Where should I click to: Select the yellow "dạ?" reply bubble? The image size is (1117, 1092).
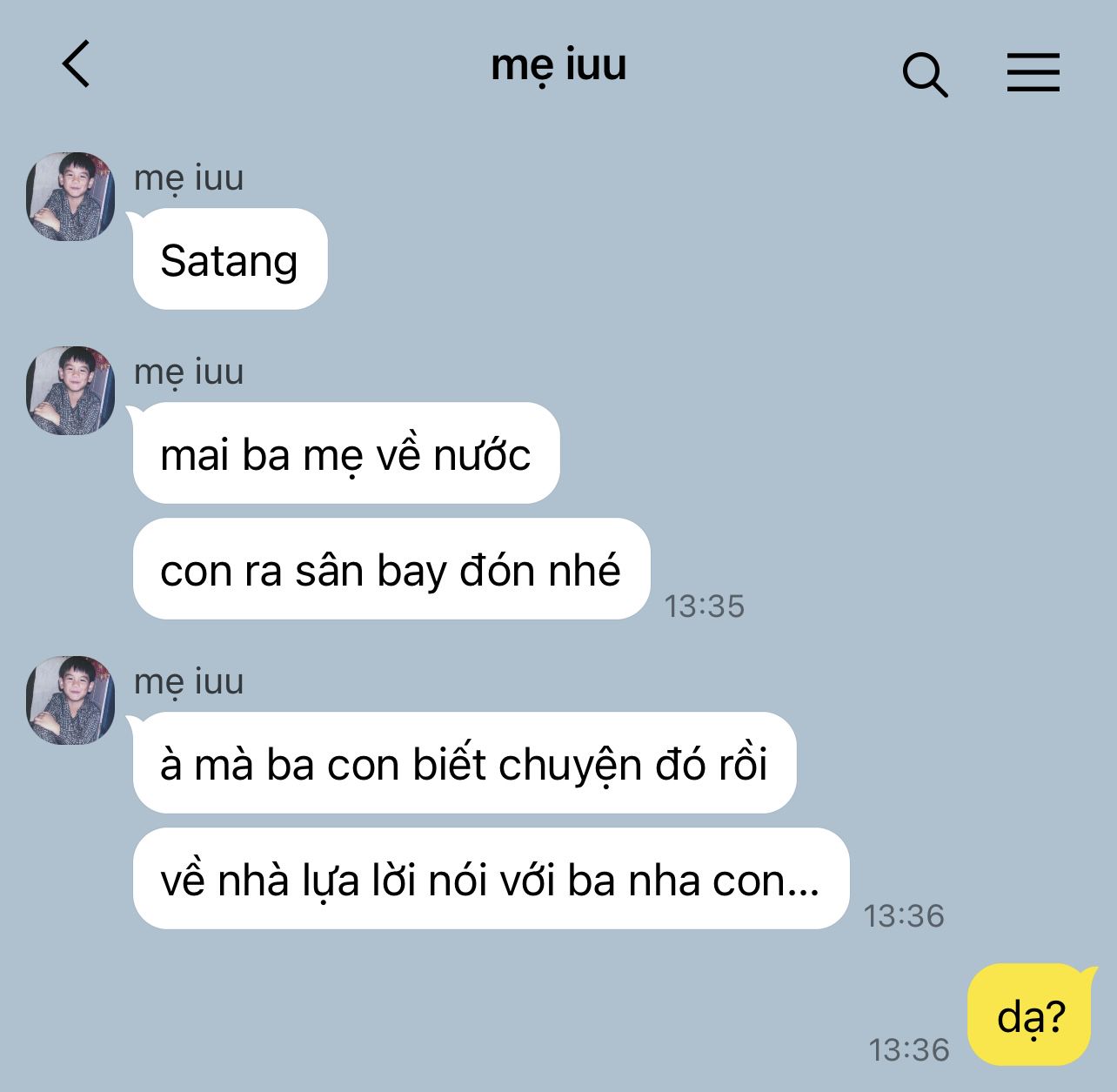coord(1032,1015)
